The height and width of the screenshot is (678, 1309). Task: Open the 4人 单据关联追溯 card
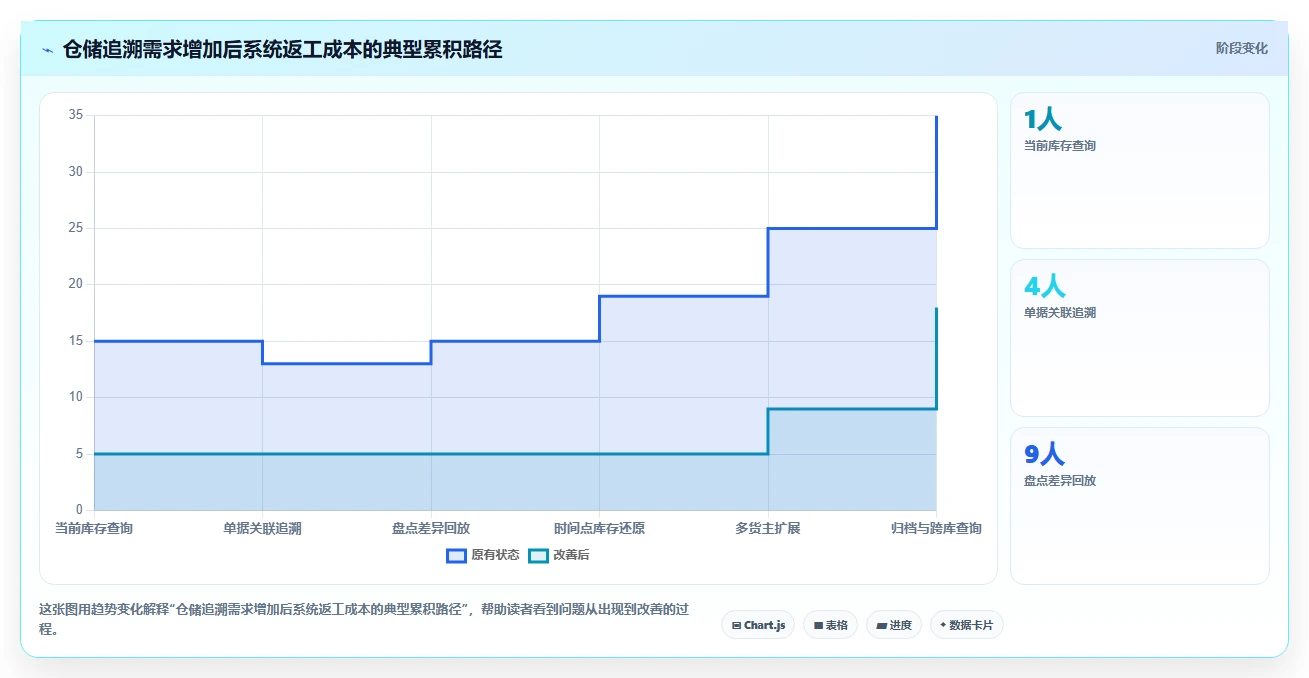(x=1140, y=338)
